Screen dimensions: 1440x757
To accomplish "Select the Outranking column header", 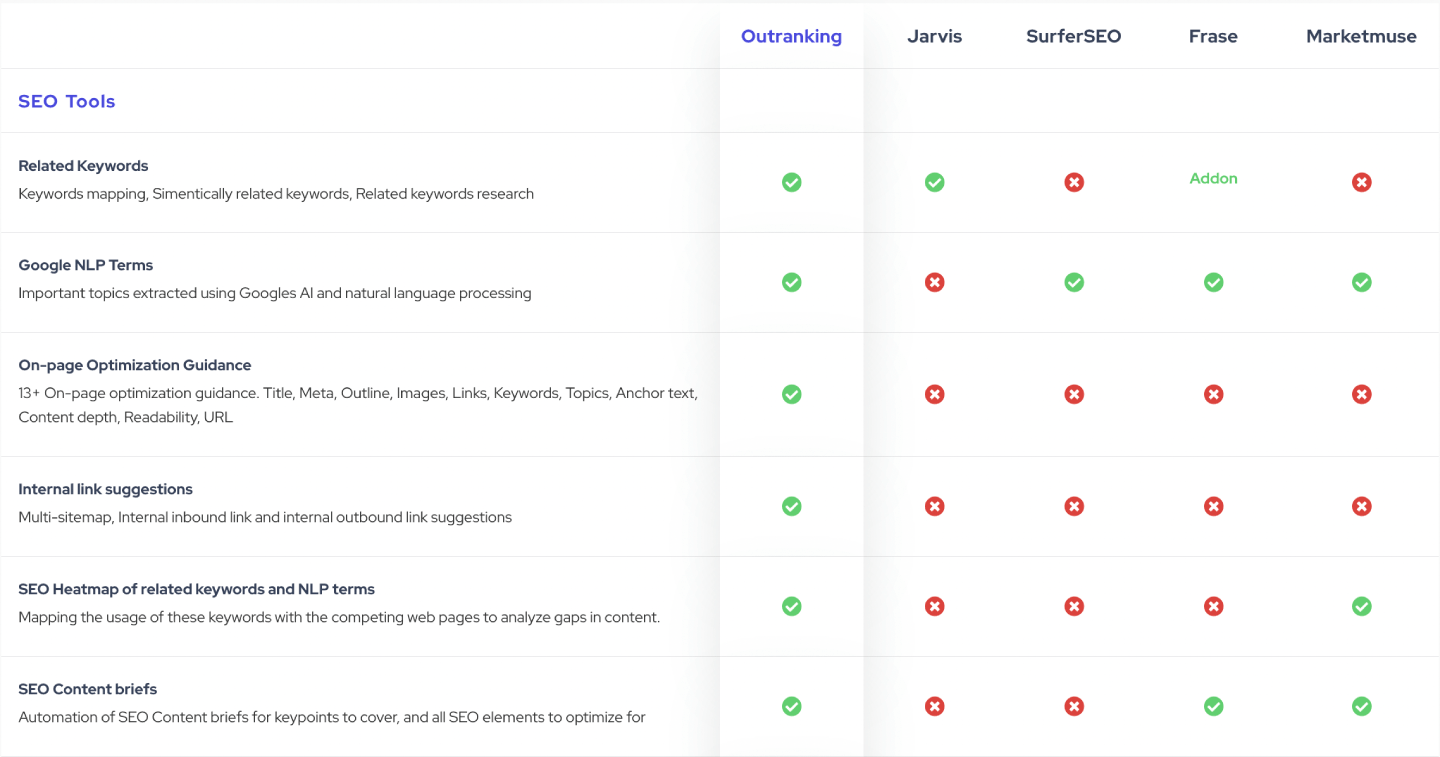I will click(791, 36).
